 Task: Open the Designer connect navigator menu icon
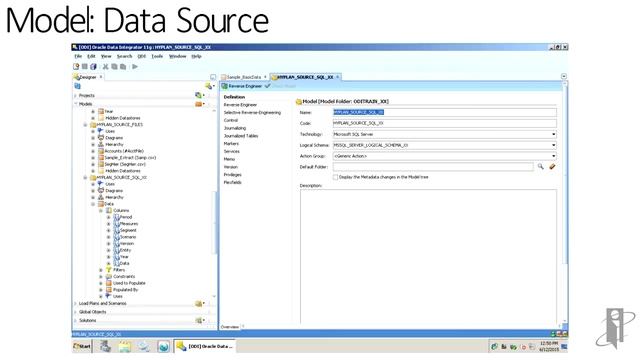tap(210, 86)
